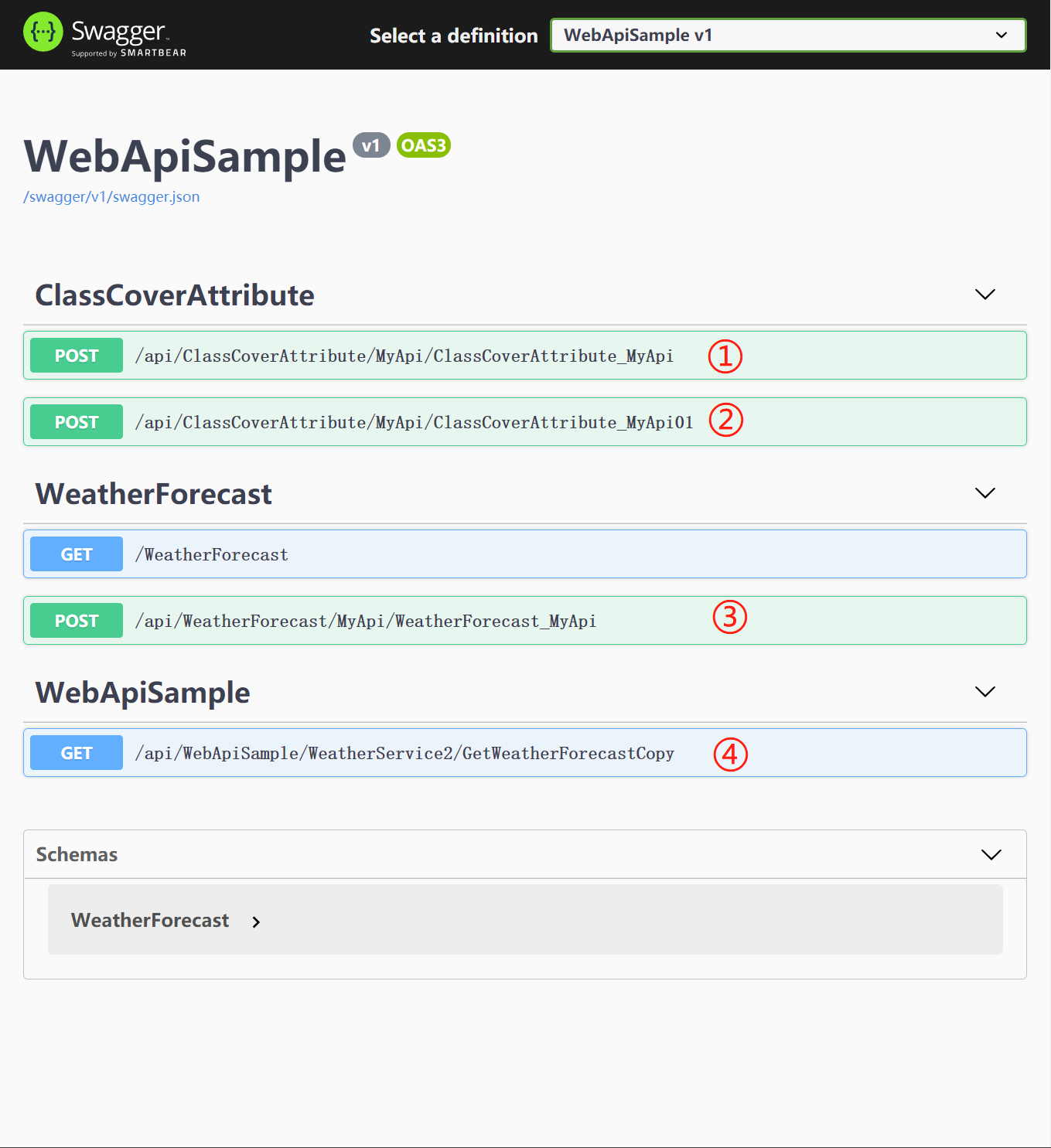This screenshot has height=1148, width=1051.
Task: Click the WebApiSample tag heading
Action: point(143,693)
